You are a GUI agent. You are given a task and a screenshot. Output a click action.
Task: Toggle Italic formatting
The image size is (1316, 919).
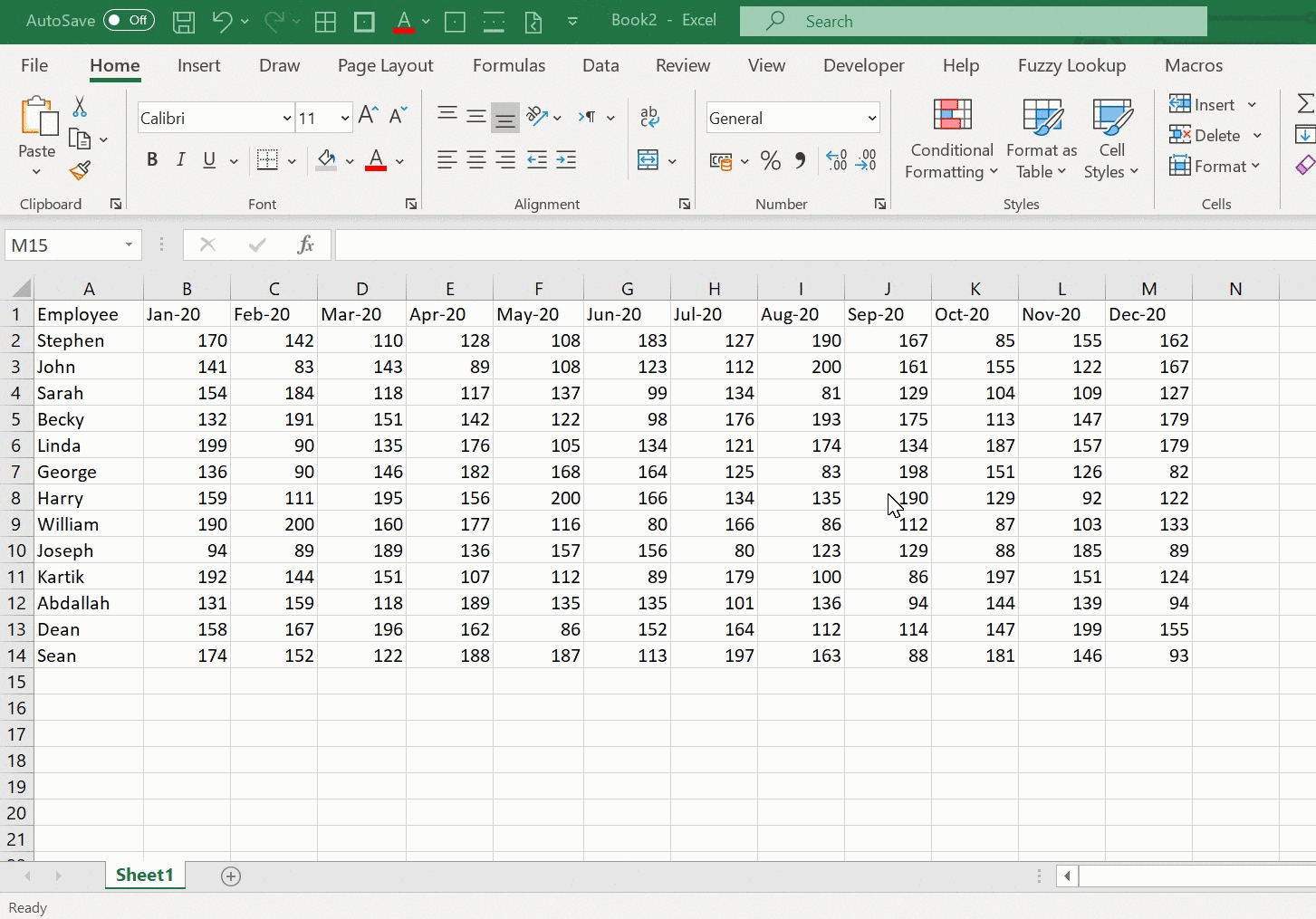pos(181,160)
